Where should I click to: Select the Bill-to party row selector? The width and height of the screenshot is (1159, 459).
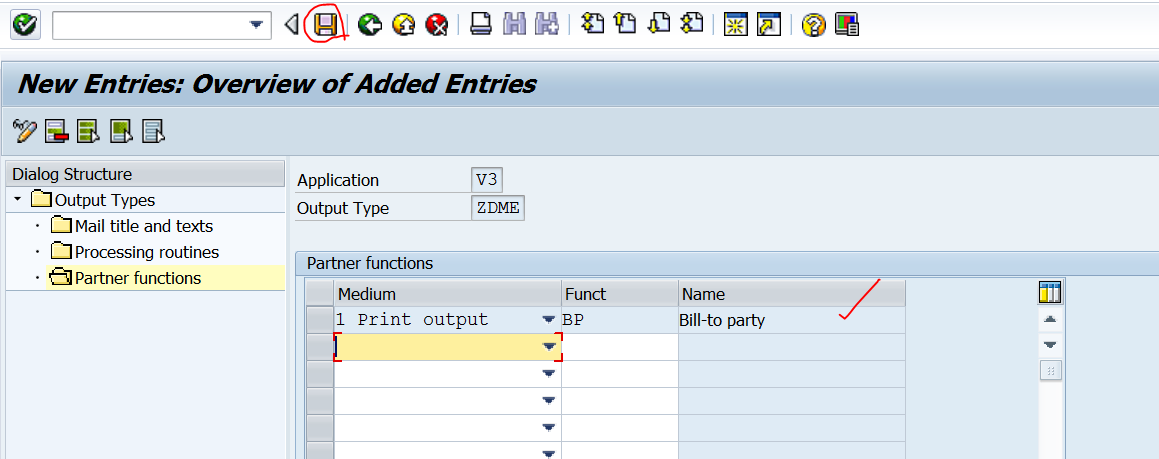[319, 320]
